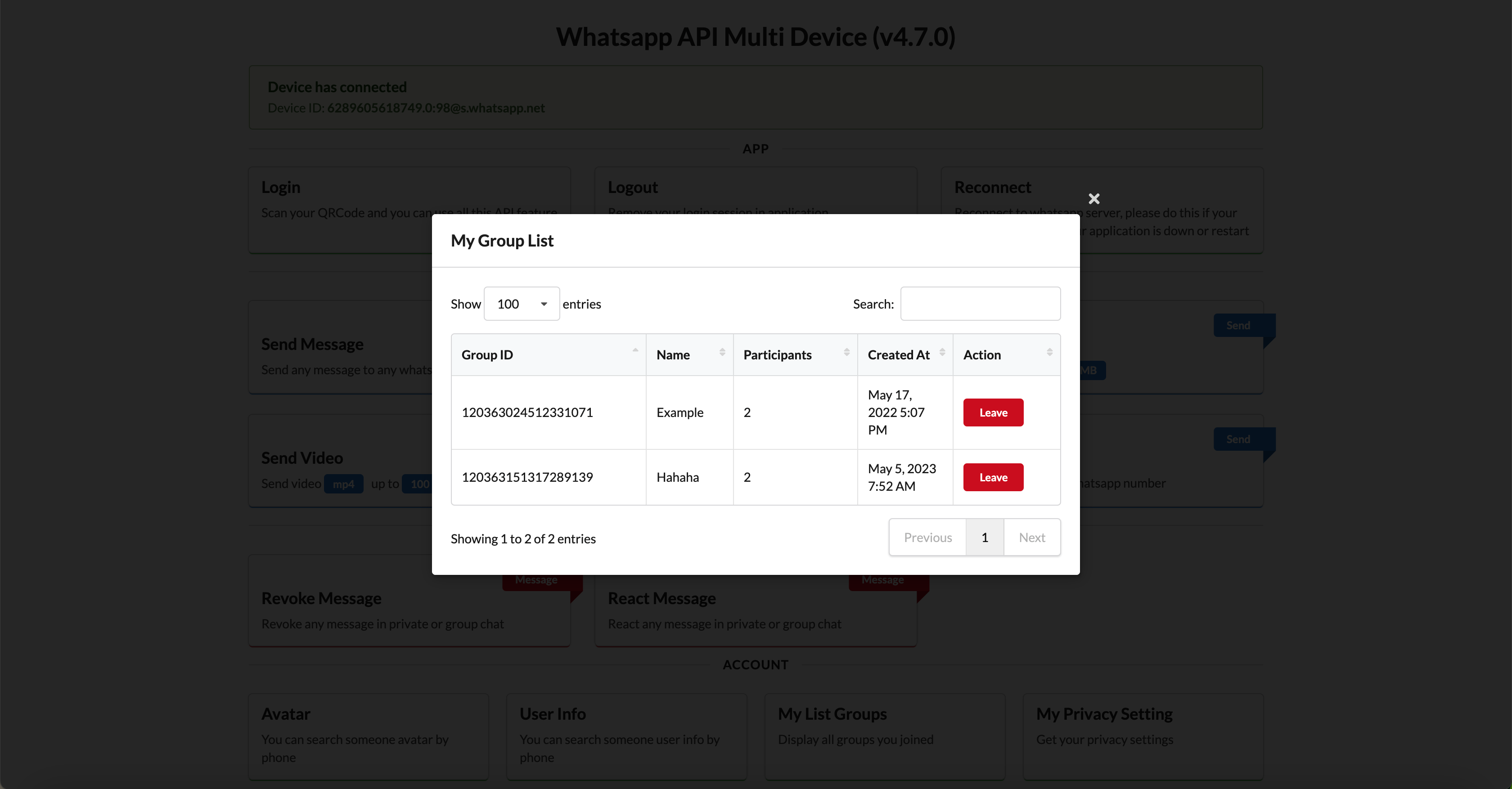
Task: Click group ID 120363024512331071 cell
Action: [x=527, y=412]
